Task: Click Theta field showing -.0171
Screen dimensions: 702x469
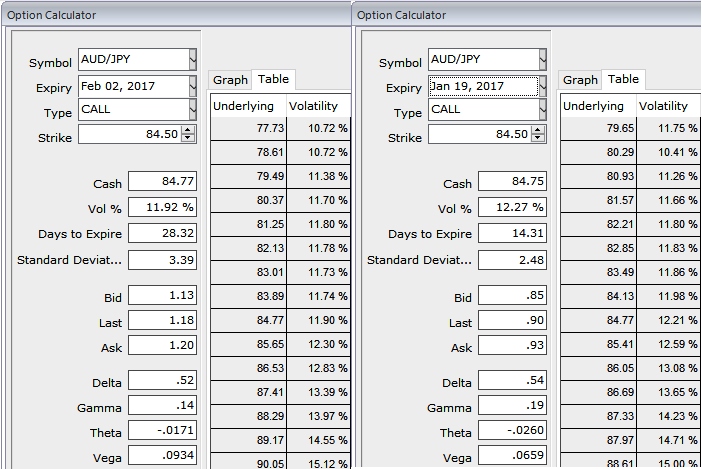Action: [x=163, y=431]
